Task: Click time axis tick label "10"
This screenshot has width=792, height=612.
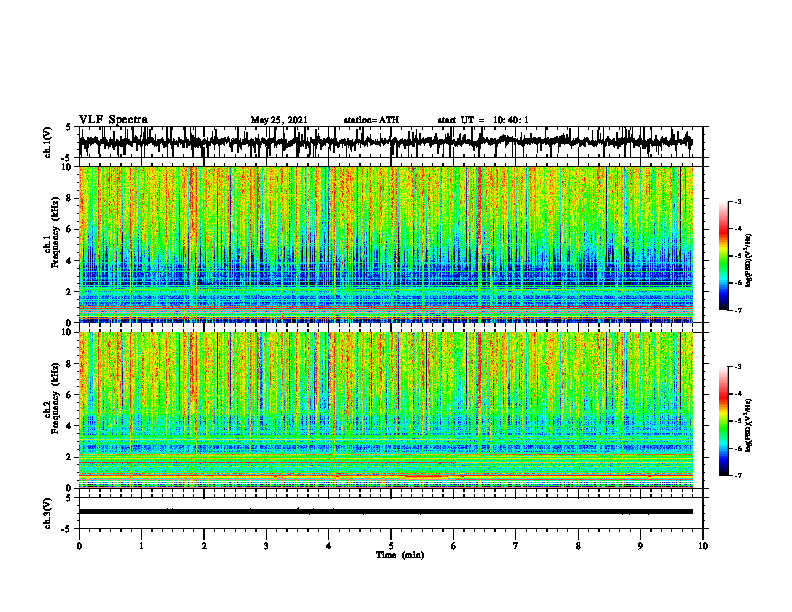Action: pos(703,546)
